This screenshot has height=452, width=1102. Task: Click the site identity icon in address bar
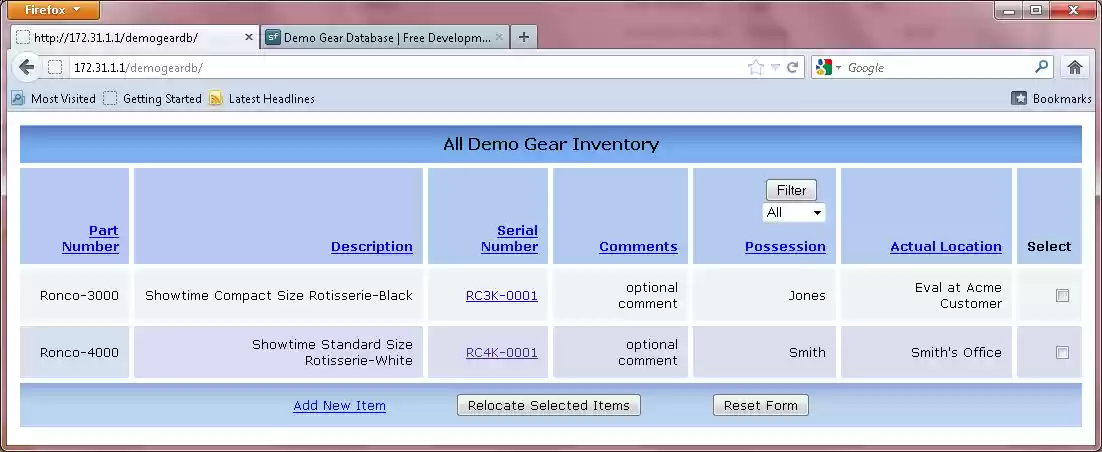[x=55, y=67]
